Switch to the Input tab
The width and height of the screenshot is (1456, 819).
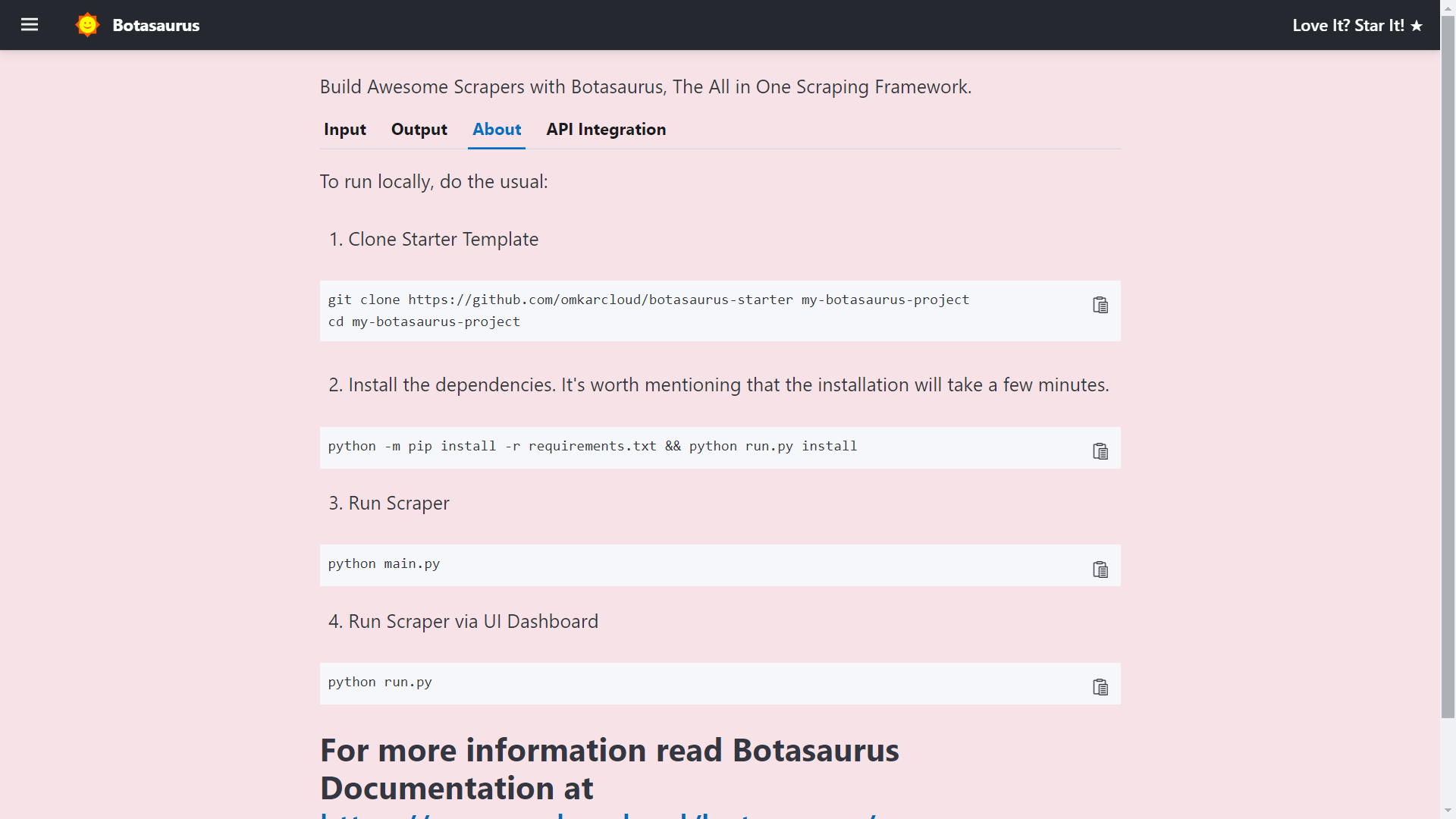pyautogui.click(x=345, y=130)
